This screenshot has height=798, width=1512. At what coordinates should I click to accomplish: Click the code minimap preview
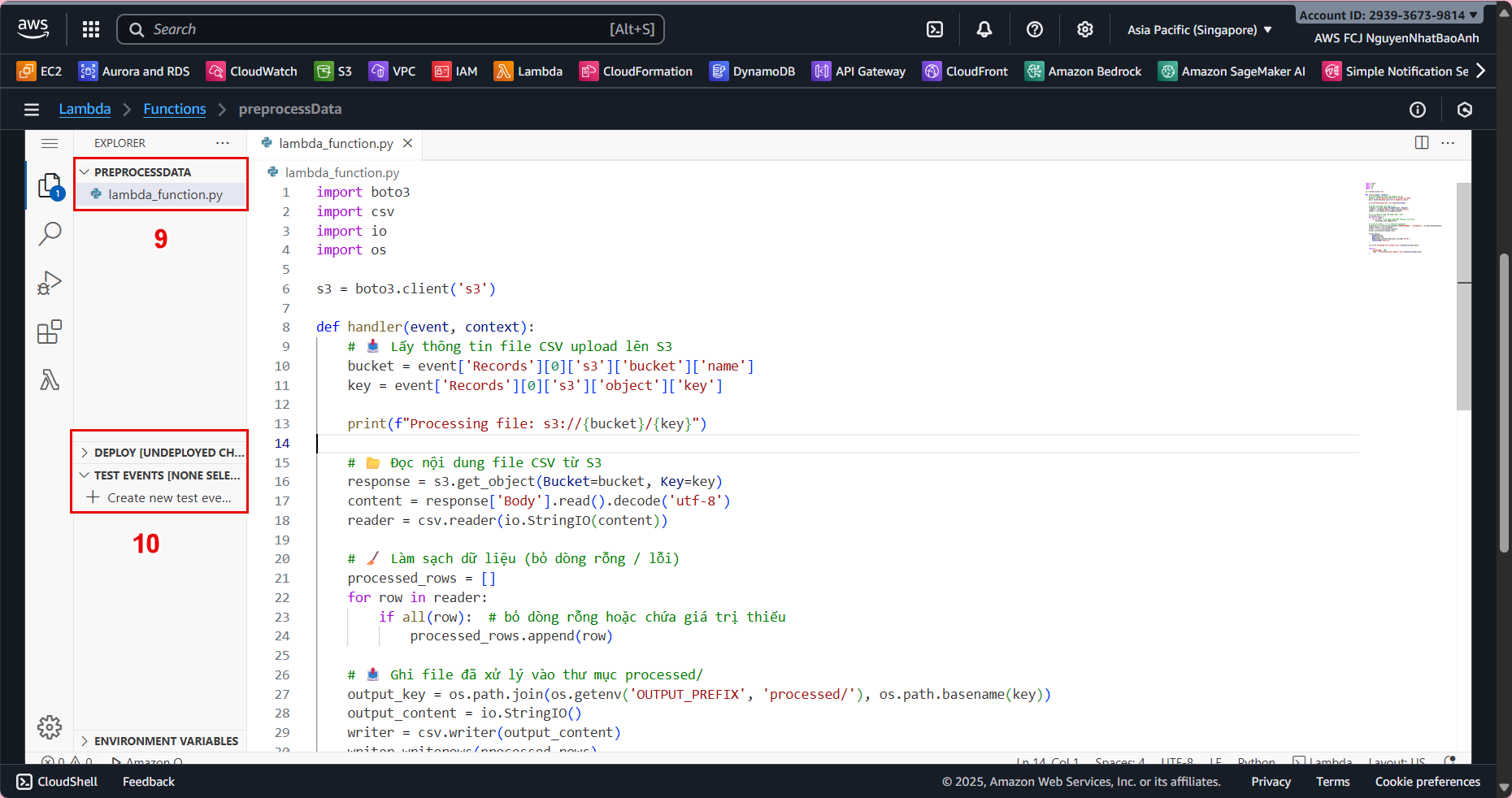(x=1405, y=218)
